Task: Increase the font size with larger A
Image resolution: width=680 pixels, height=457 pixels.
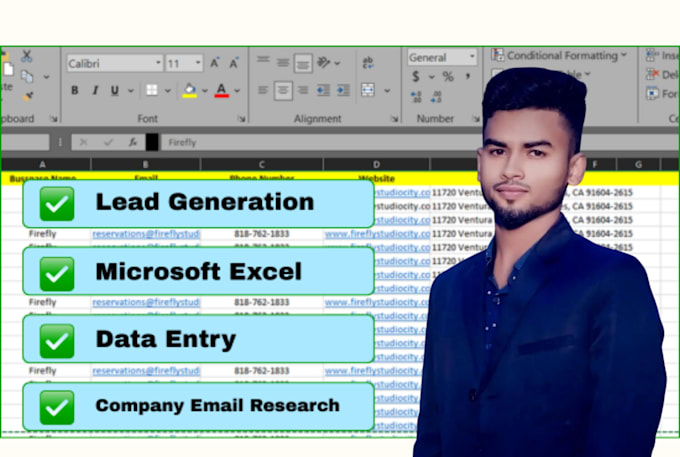Action: 215,63
